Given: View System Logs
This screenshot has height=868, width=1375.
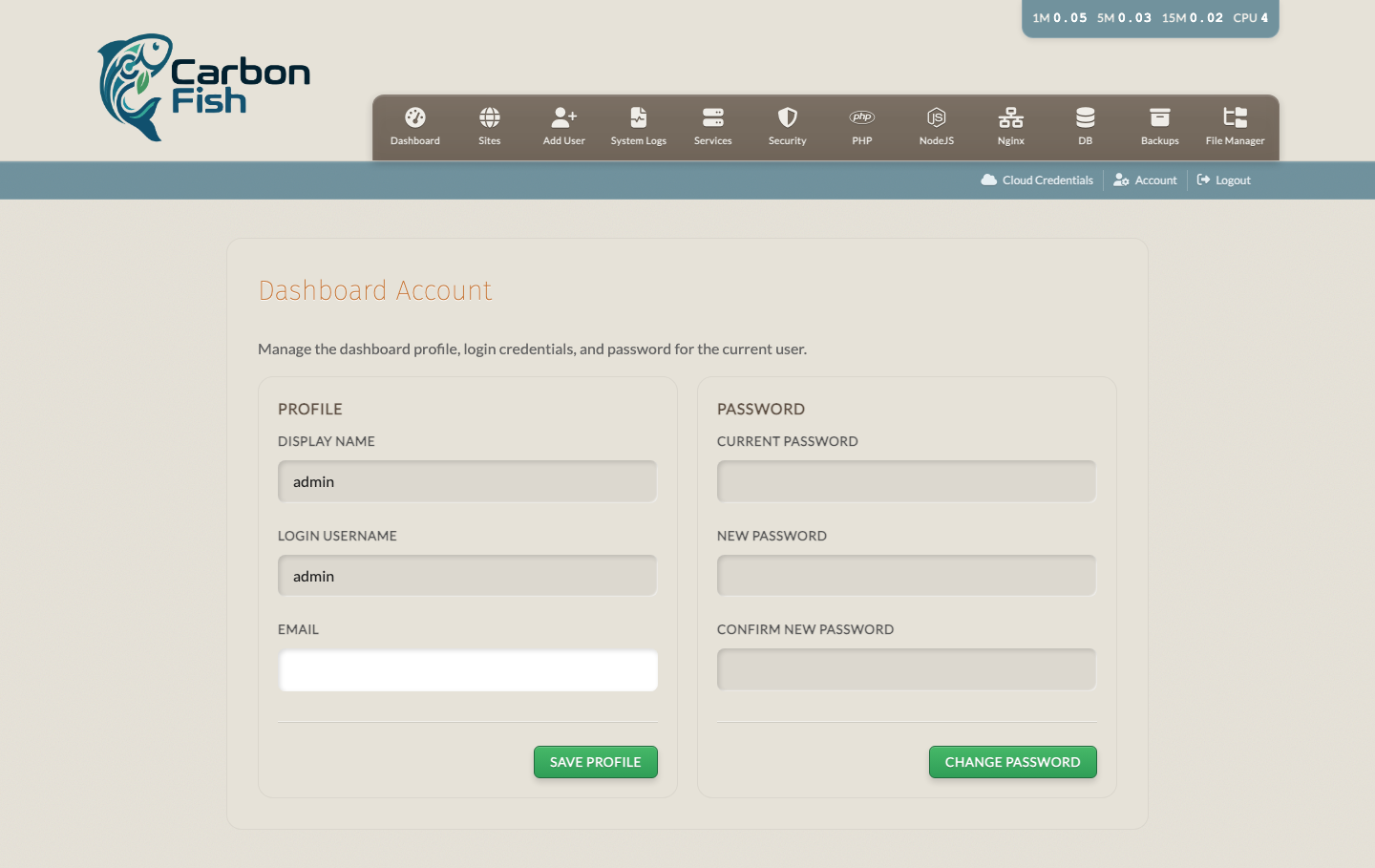Looking at the screenshot, I should pos(638,125).
